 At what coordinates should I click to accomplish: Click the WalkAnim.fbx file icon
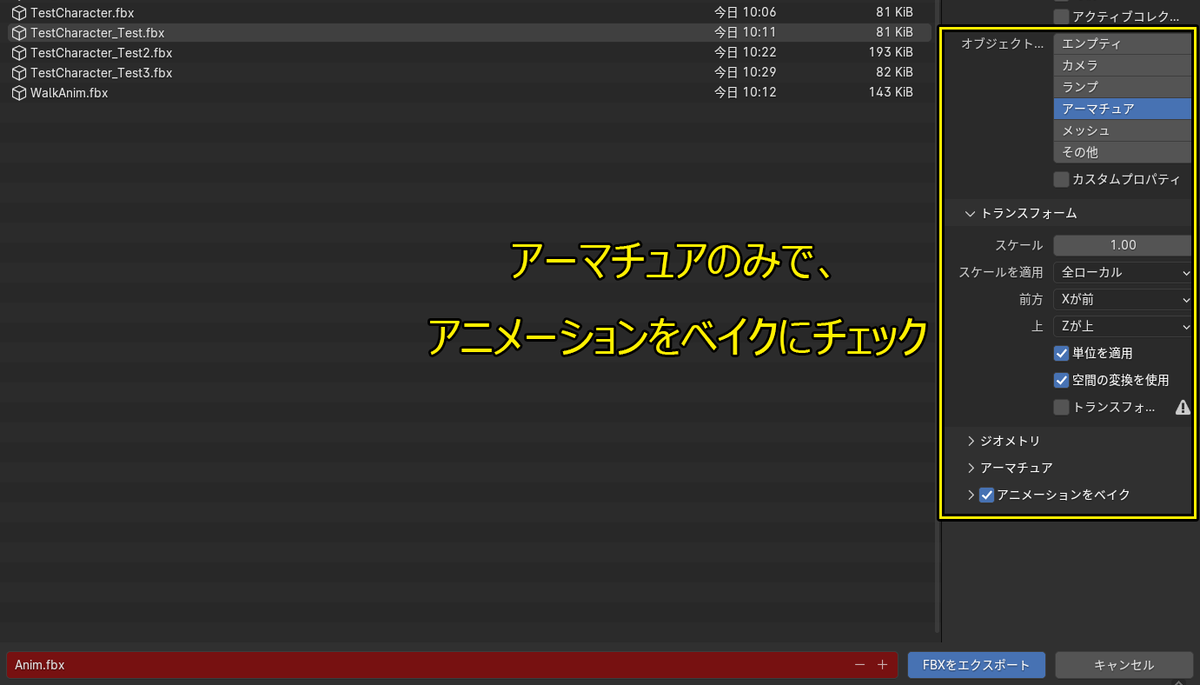click(x=19, y=93)
